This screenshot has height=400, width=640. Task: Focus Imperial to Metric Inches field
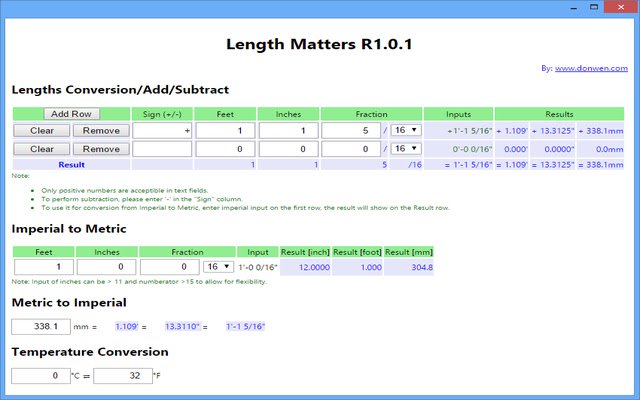[107, 267]
